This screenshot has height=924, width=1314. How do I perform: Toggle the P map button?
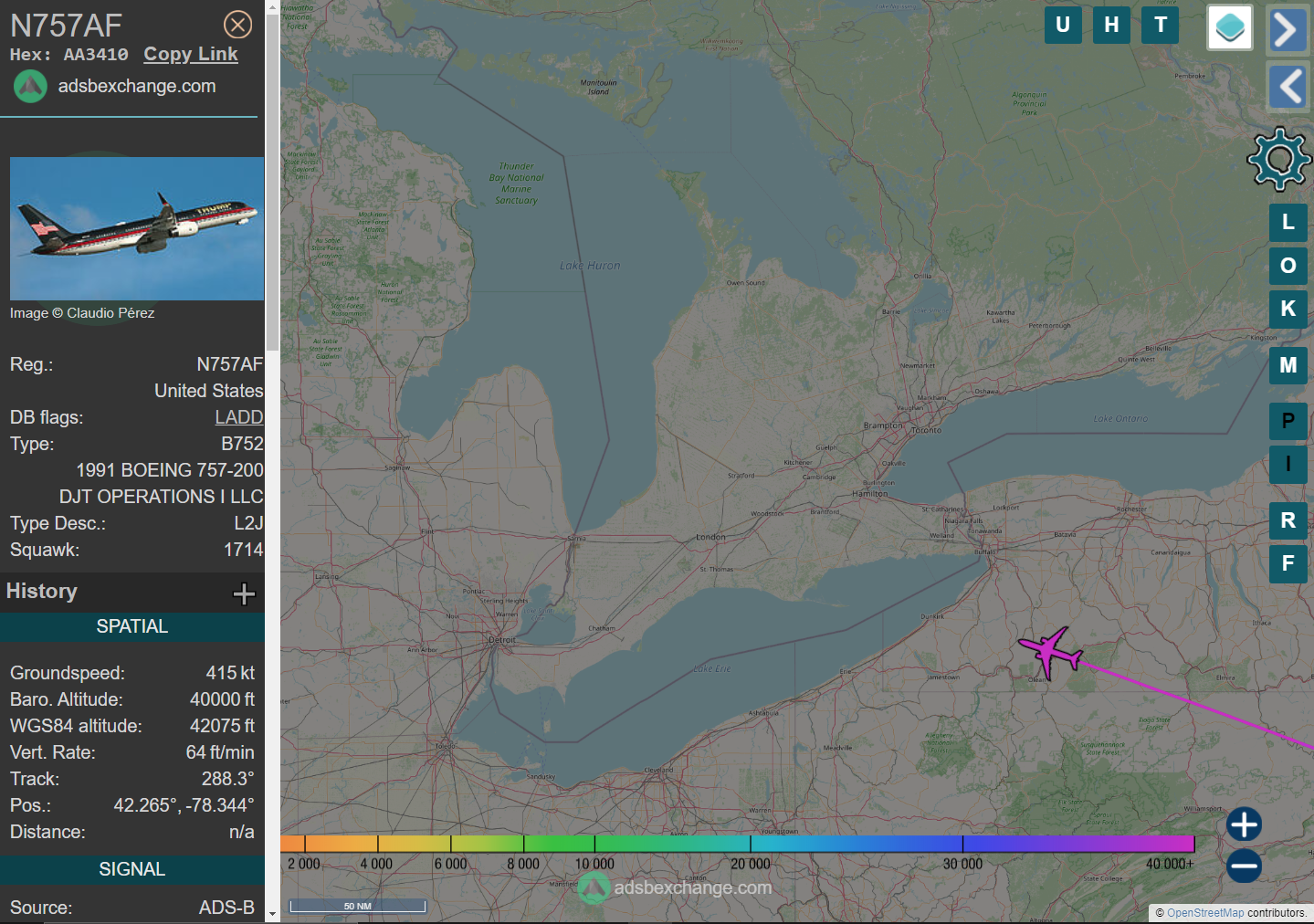(x=1288, y=421)
